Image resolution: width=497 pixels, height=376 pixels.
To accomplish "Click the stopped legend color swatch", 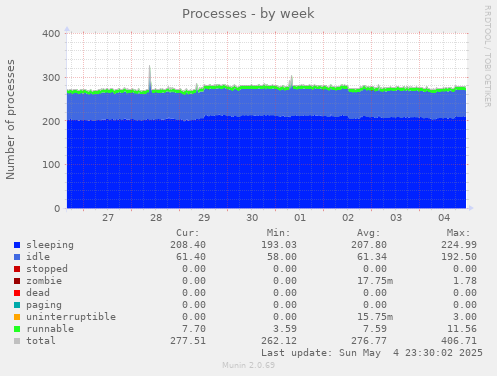I will coord(17,269).
